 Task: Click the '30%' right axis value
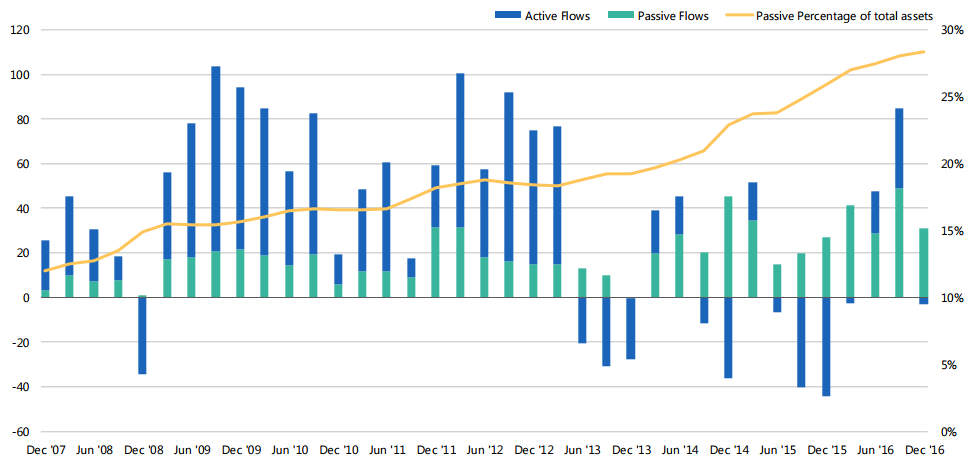coord(951,30)
